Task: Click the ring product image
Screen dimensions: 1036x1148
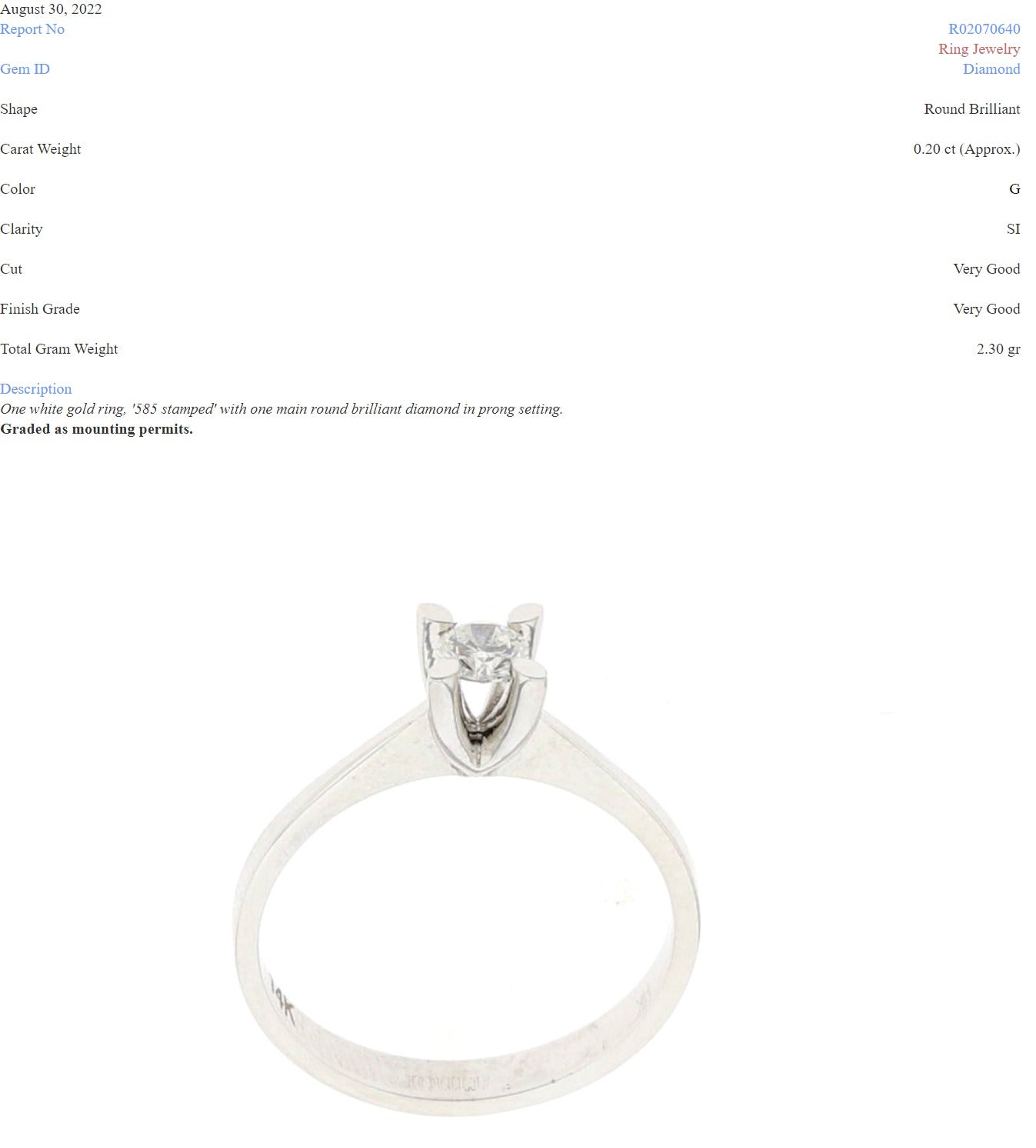Action: (467, 858)
